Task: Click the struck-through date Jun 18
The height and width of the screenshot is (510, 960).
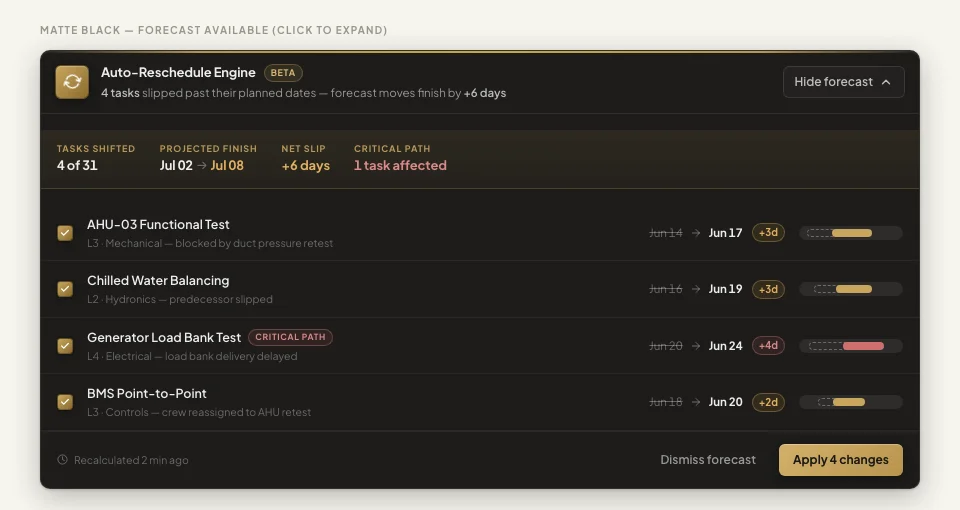Action: [666, 402]
